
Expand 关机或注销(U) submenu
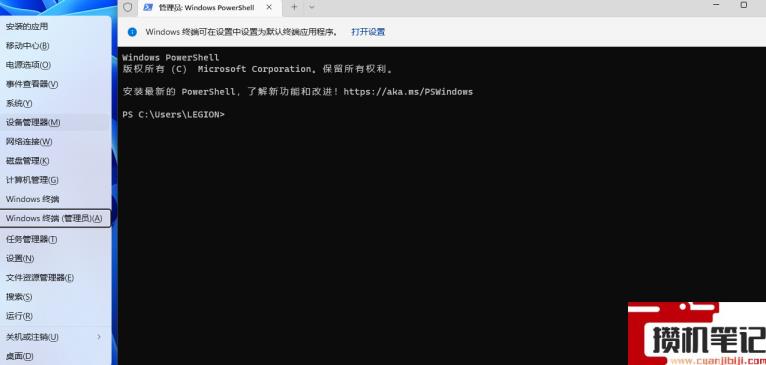pyautogui.click(x=55, y=337)
